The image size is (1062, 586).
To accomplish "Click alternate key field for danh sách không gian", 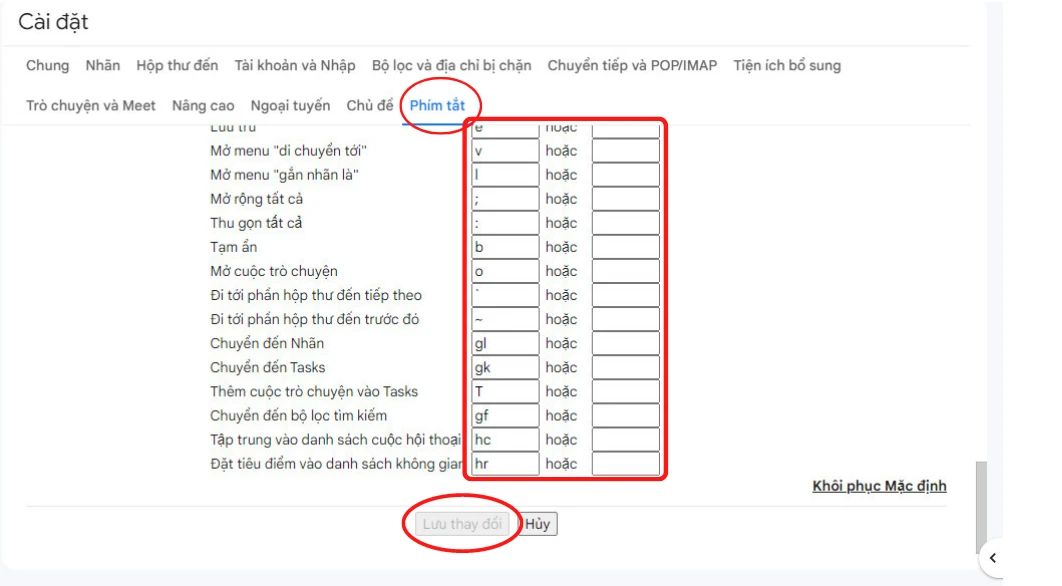I will 626,463.
